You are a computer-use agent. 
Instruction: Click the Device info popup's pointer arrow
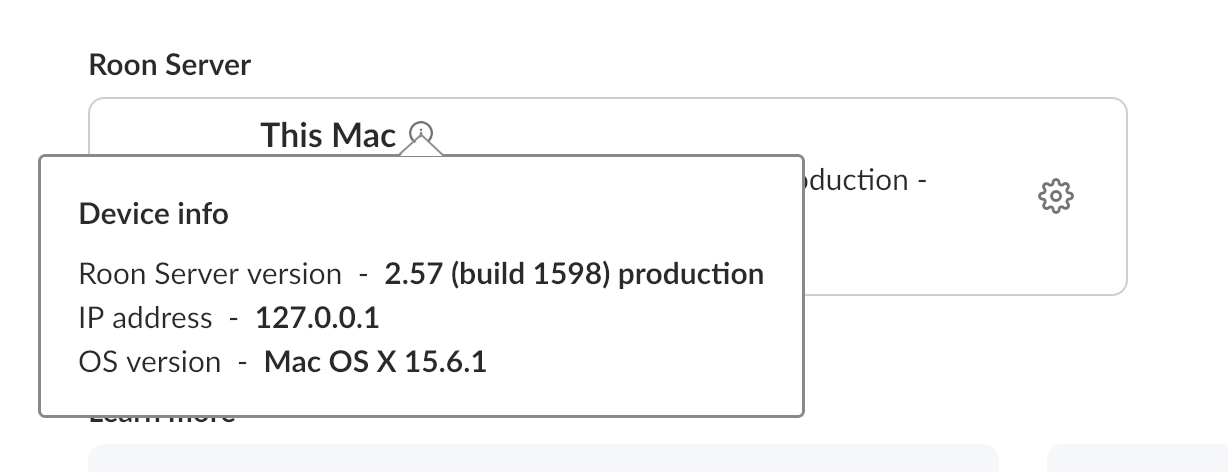coord(422,149)
